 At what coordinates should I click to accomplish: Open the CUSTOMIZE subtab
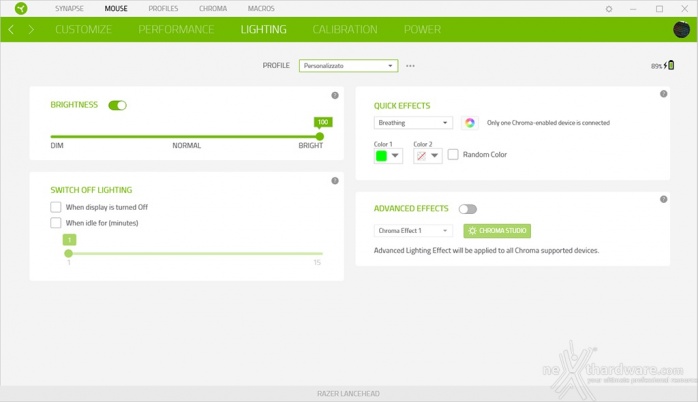click(83, 29)
